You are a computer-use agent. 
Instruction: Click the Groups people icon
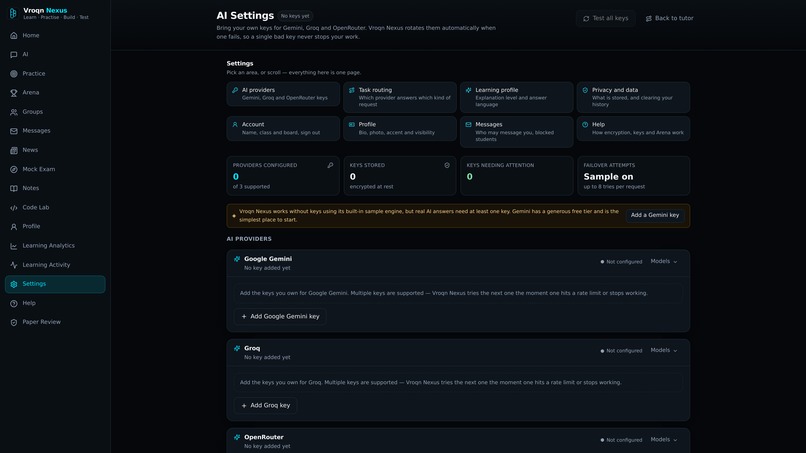tap(14, 112)
